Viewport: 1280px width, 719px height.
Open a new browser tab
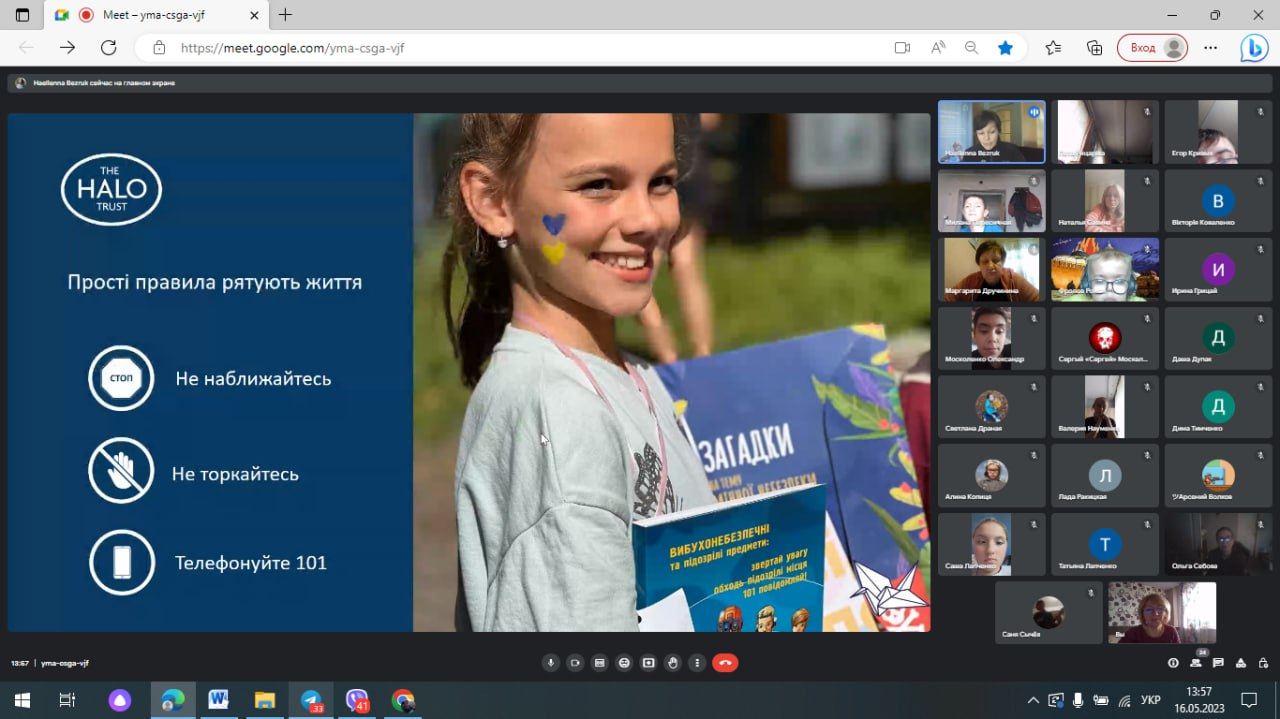286,15
